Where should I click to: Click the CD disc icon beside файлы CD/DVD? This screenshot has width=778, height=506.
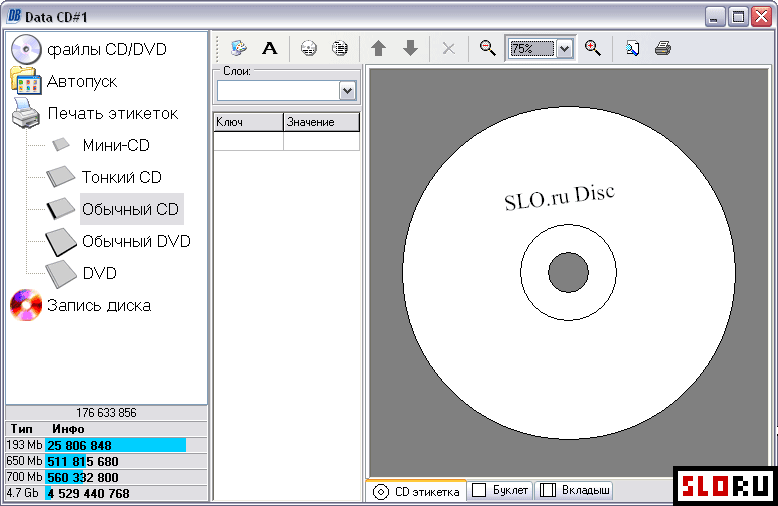click(26, 49)
